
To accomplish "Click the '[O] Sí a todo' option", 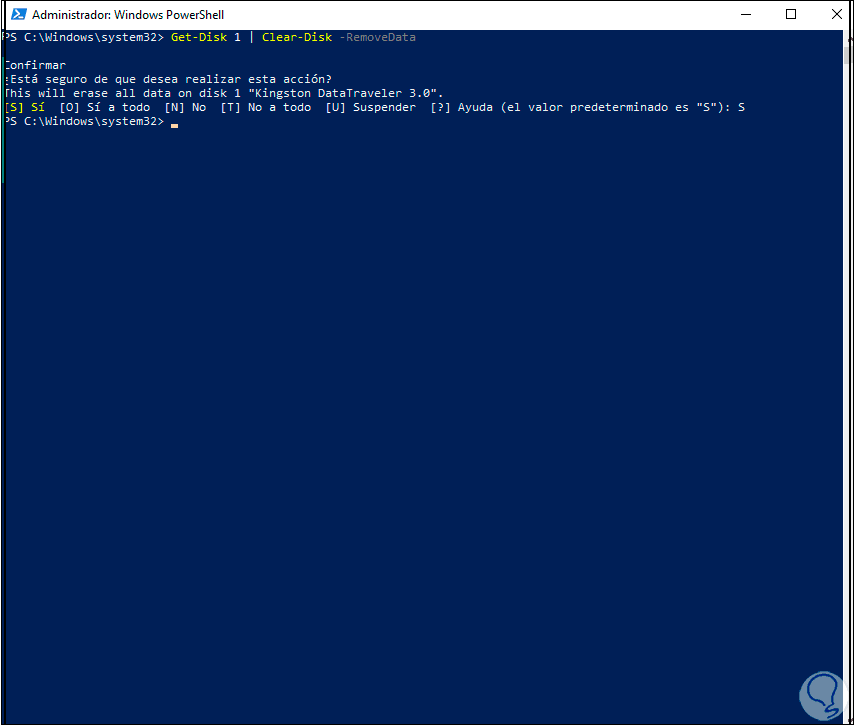I will 105,107.
